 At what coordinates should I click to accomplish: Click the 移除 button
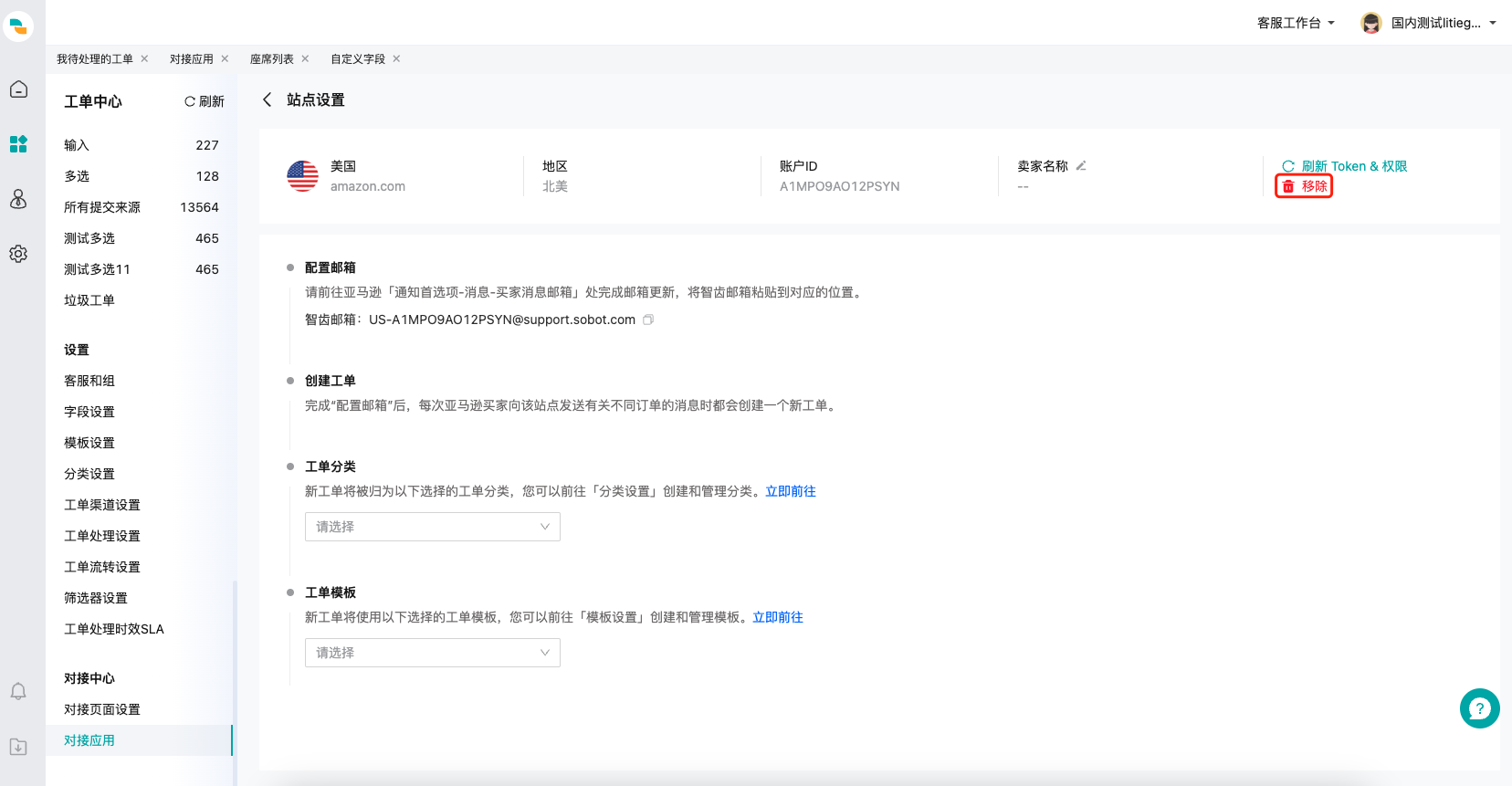click(1304, 186)
